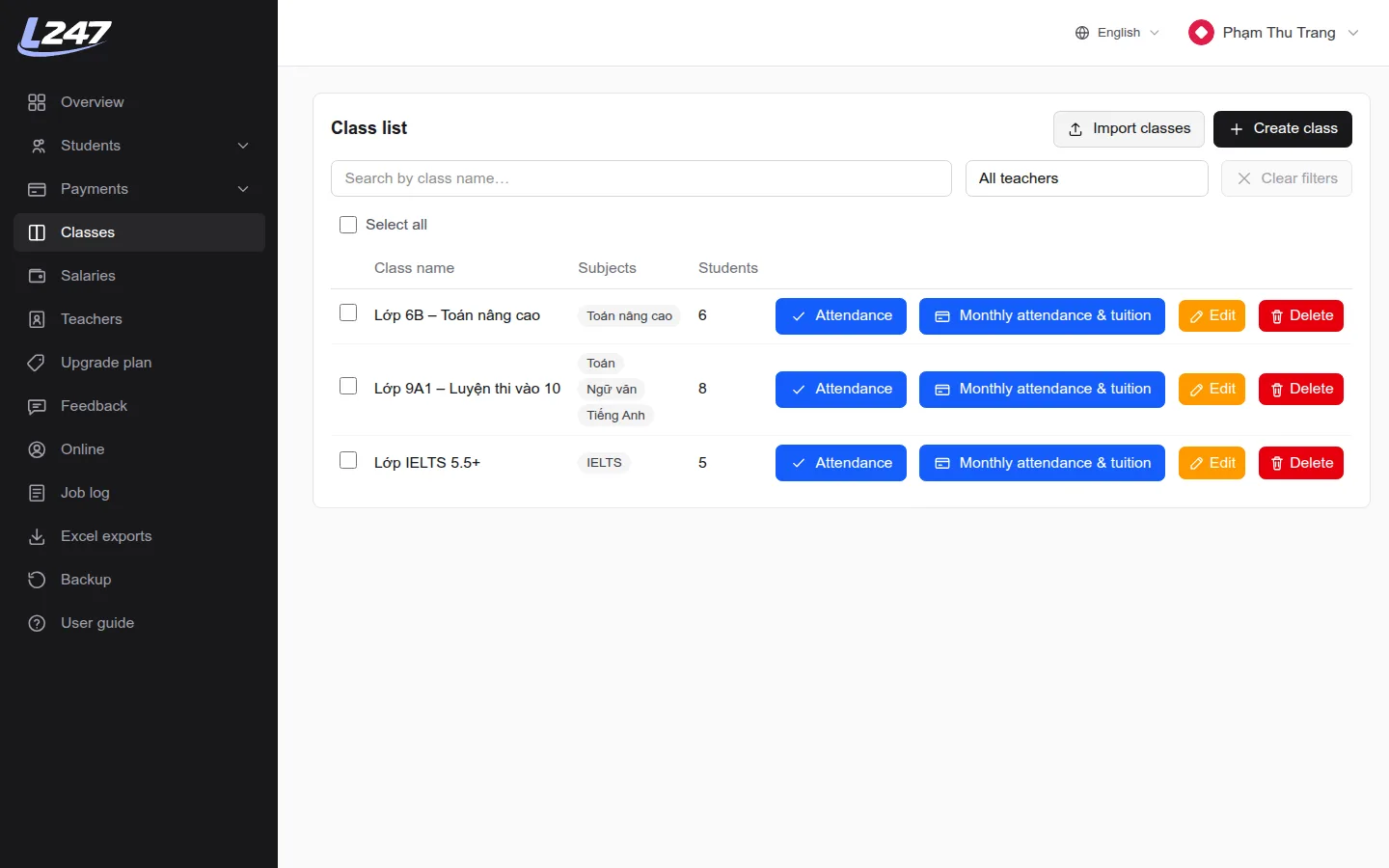The image size is (1389, 868).
Task: Open Overview in the sidebar
Action: [139, 102]
